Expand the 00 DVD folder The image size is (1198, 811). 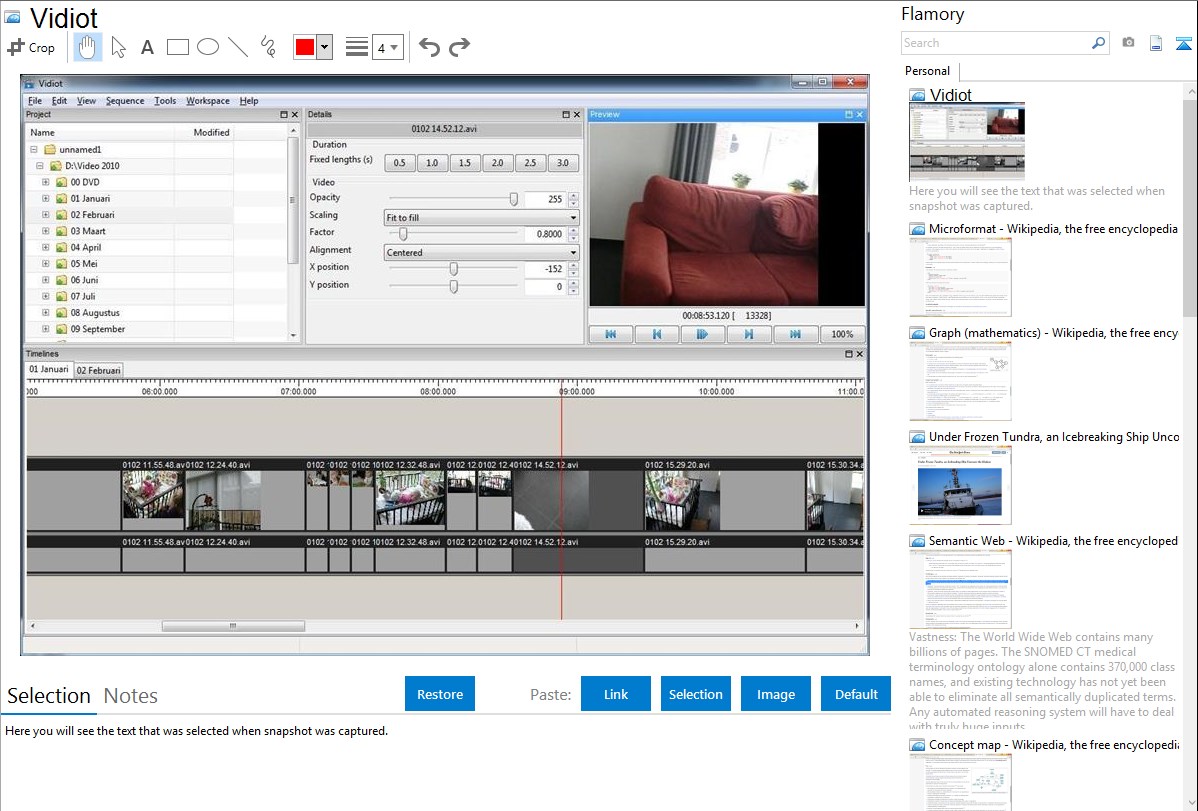click(x=46, y=182)
